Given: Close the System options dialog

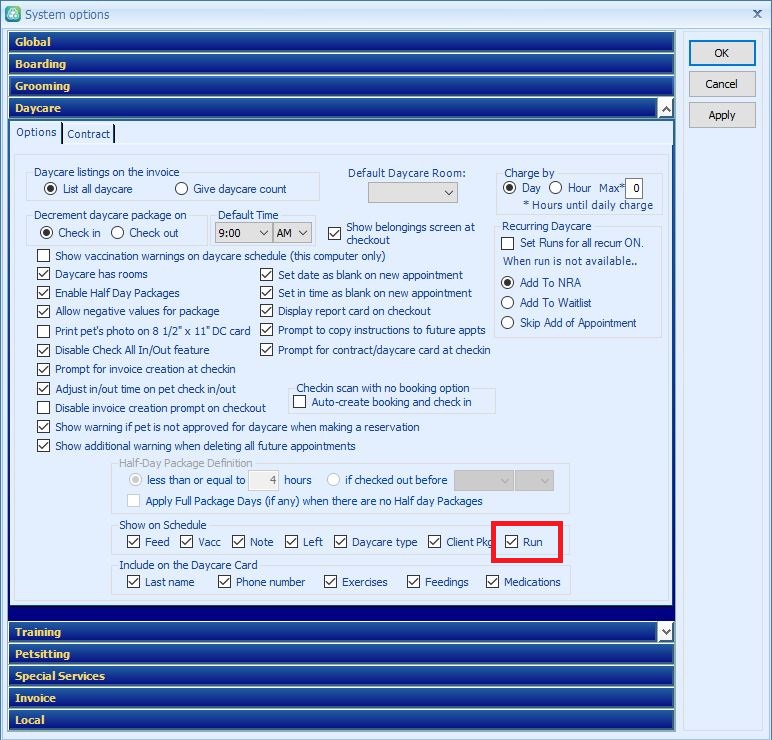Looking at the screenshot, I should coord(757,14).
